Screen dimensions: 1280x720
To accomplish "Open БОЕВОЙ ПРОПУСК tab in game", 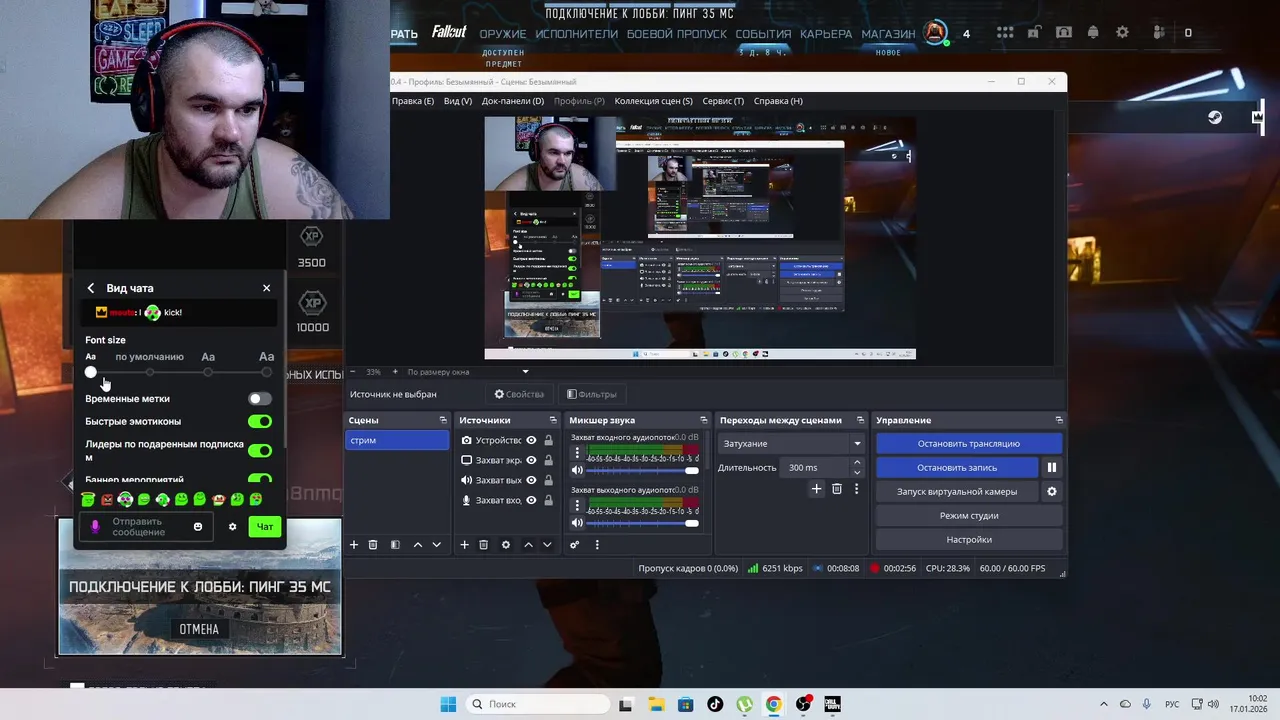I will [677, 34].
